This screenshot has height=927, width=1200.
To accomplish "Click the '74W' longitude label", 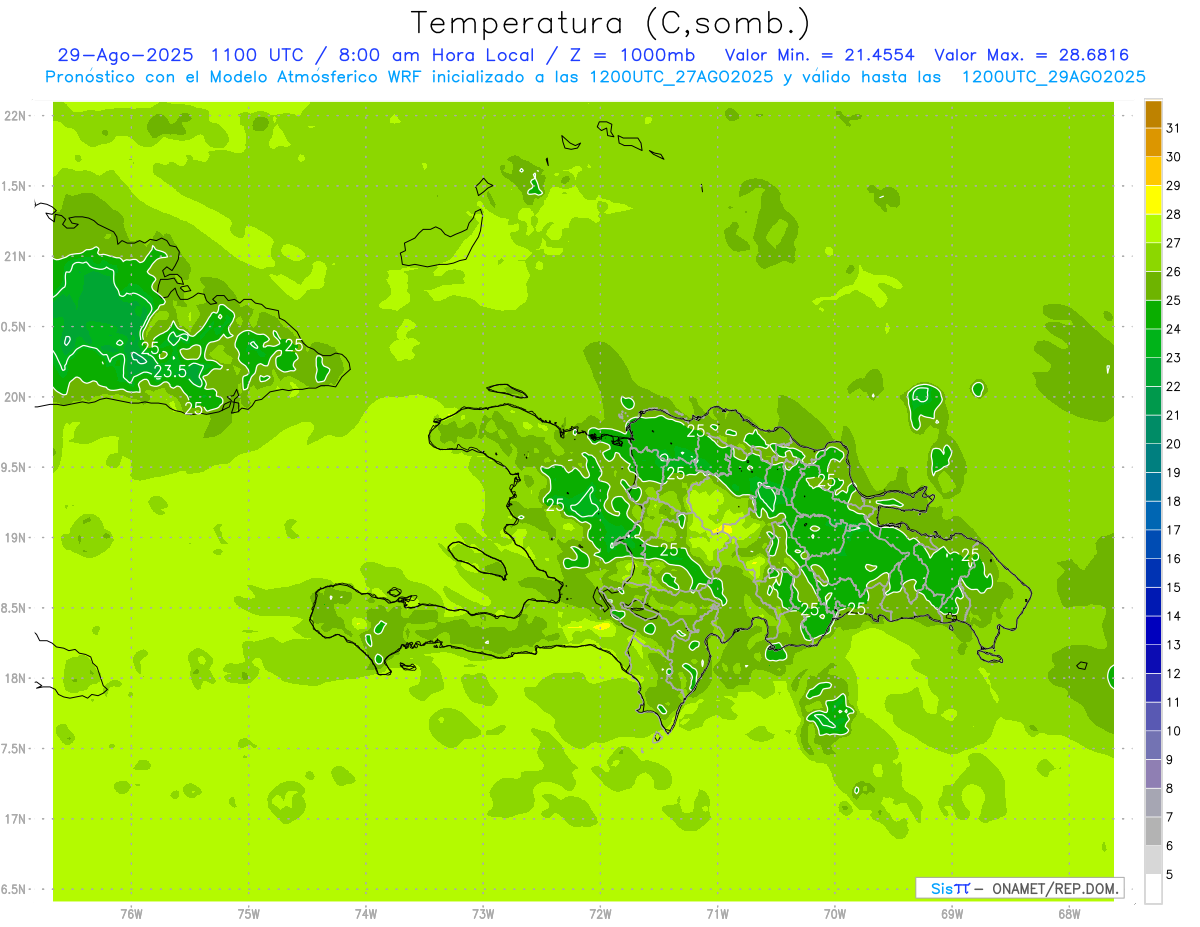I will pos(366,914).
